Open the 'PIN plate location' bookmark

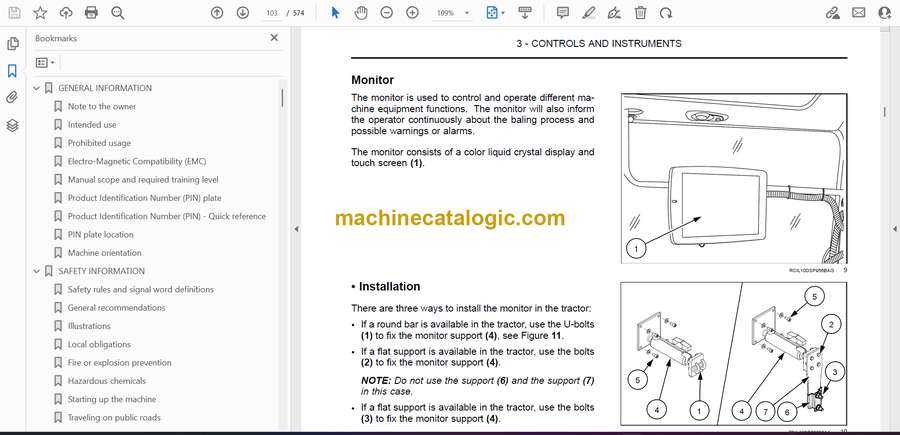tap(100, 235)
